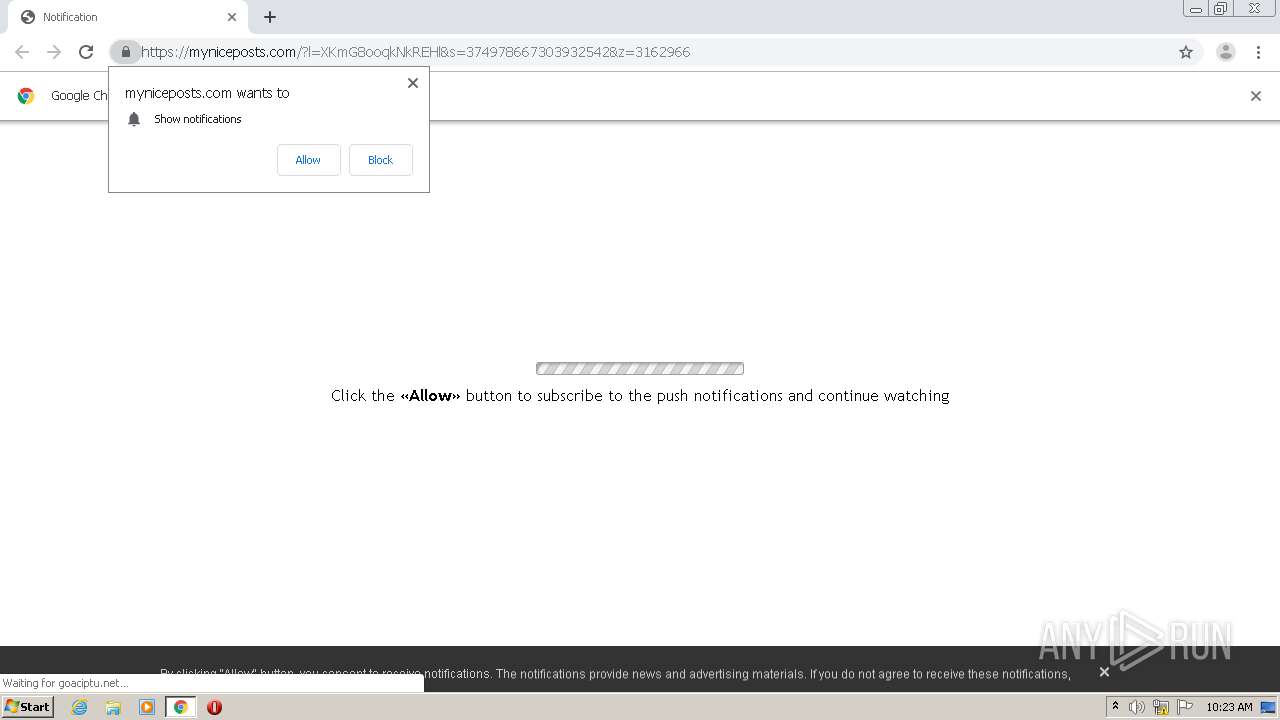The height and width of the screenshot is (720, 1280).
Task: Click the "Waiting for goaciptu.net" status text
Action: pos(66,683)
